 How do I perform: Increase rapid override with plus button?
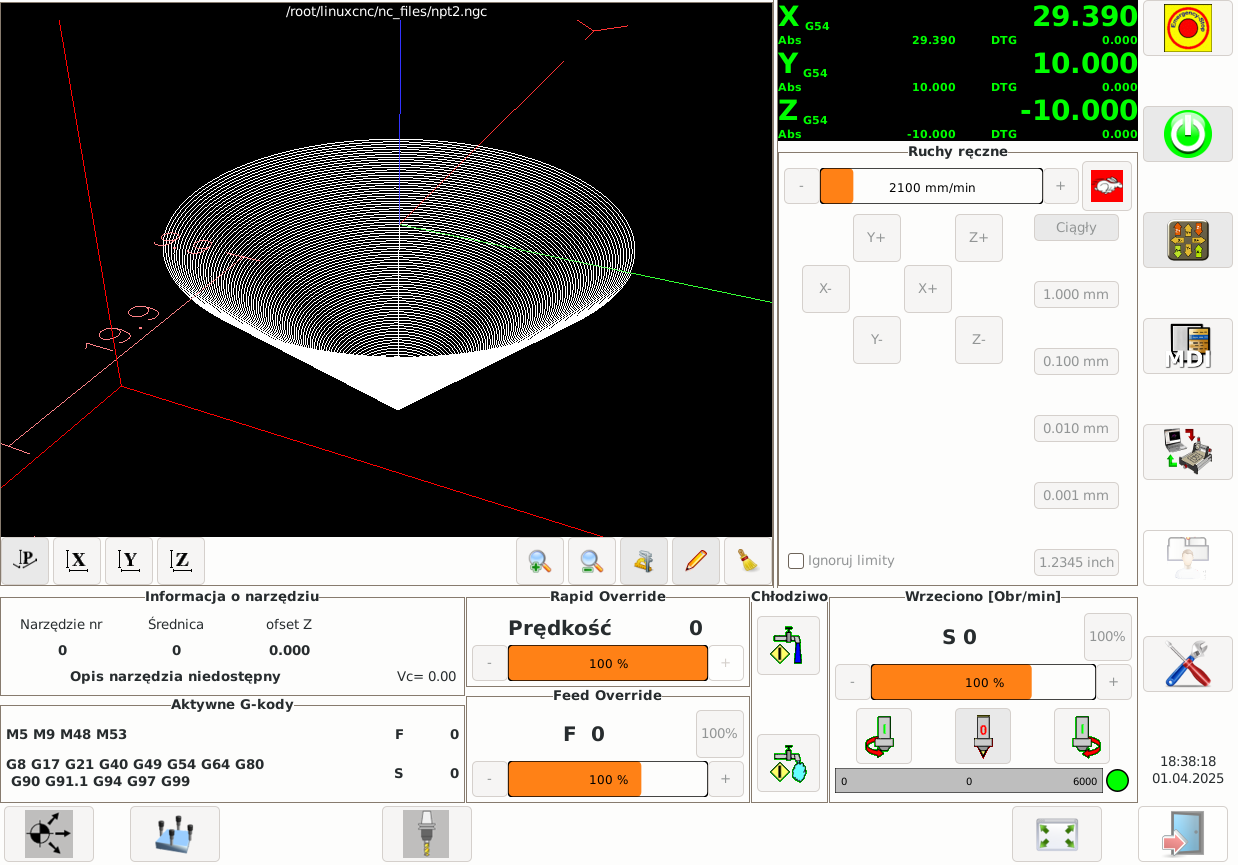[726, 663]
